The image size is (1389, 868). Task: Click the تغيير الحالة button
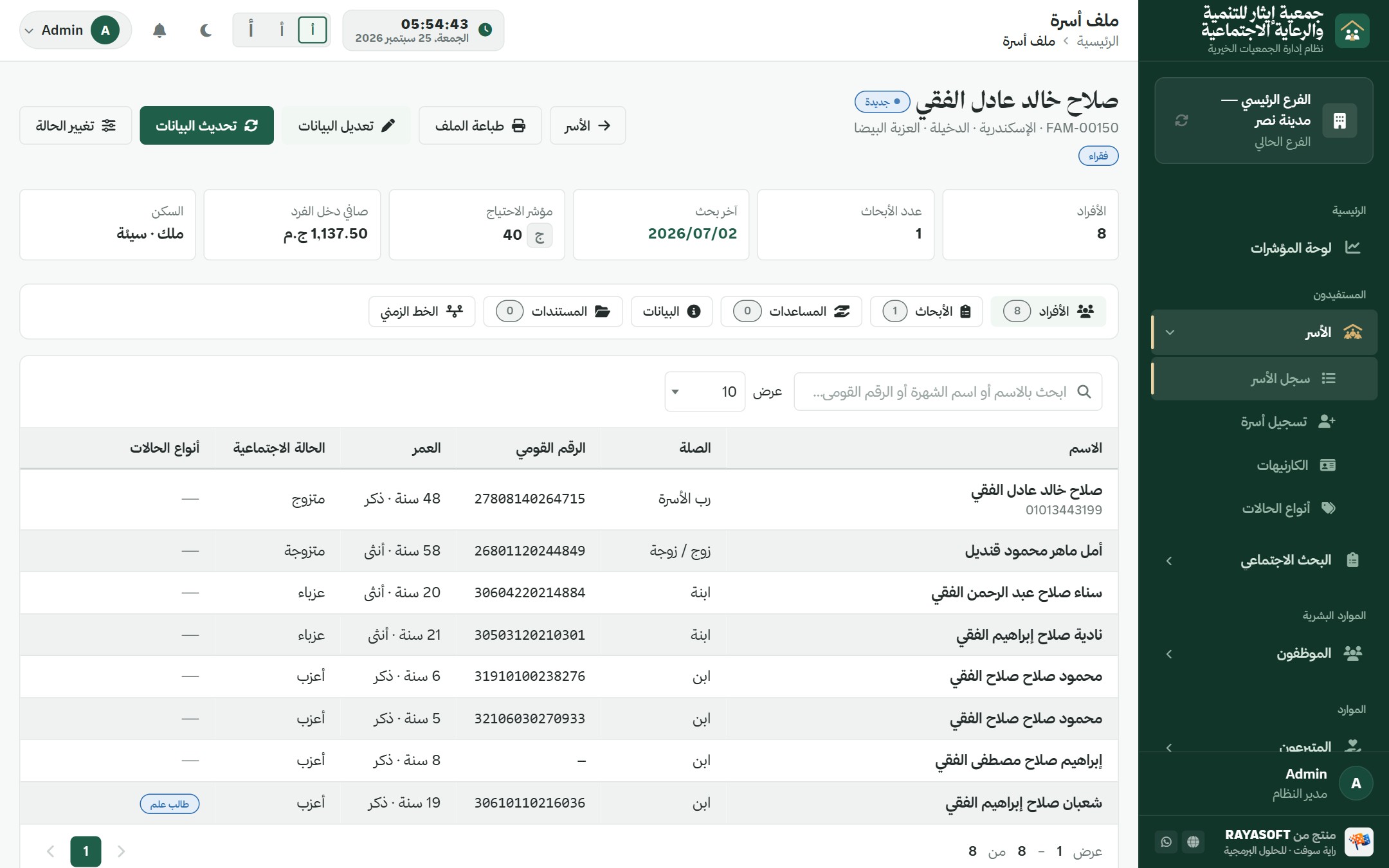tap(76, 125)
